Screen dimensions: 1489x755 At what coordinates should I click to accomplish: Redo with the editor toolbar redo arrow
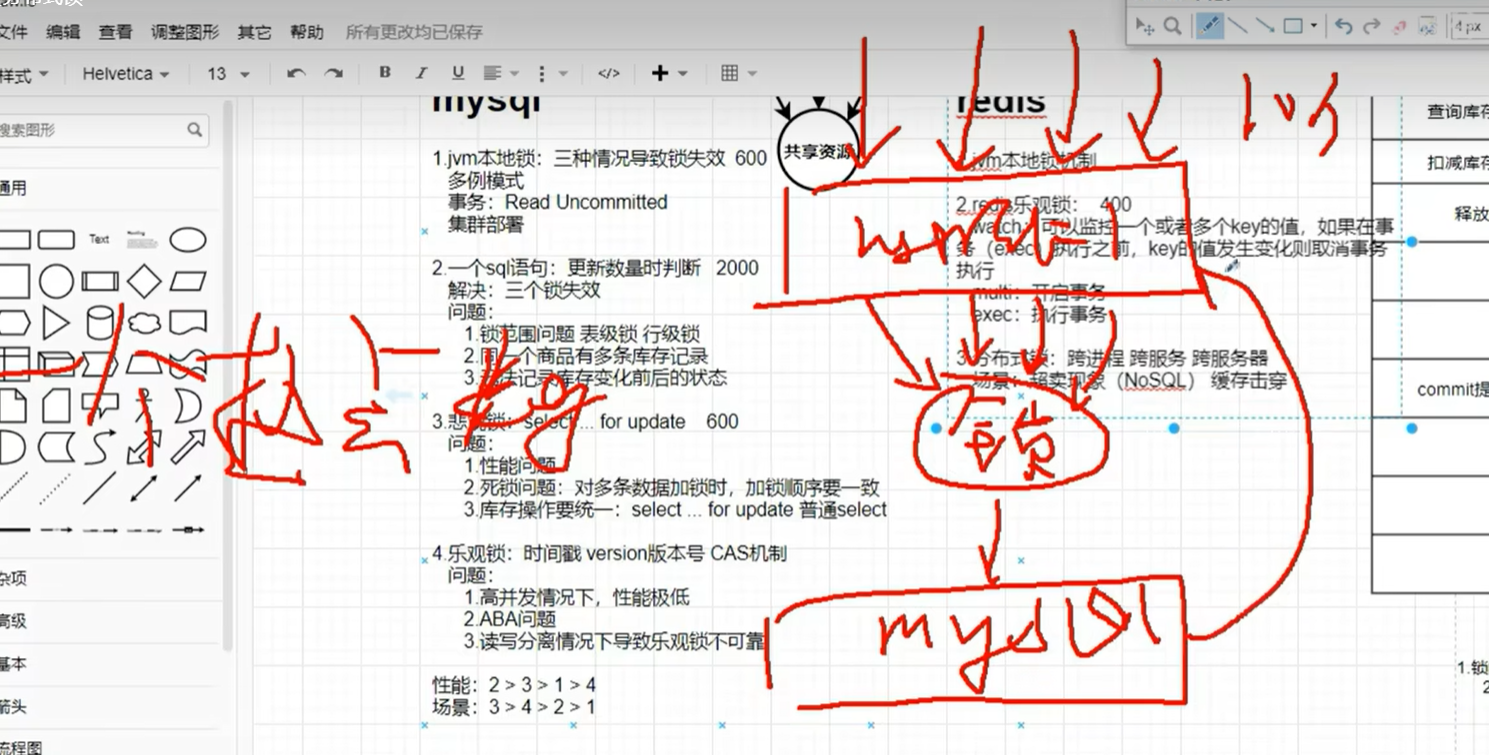point(334,74)
